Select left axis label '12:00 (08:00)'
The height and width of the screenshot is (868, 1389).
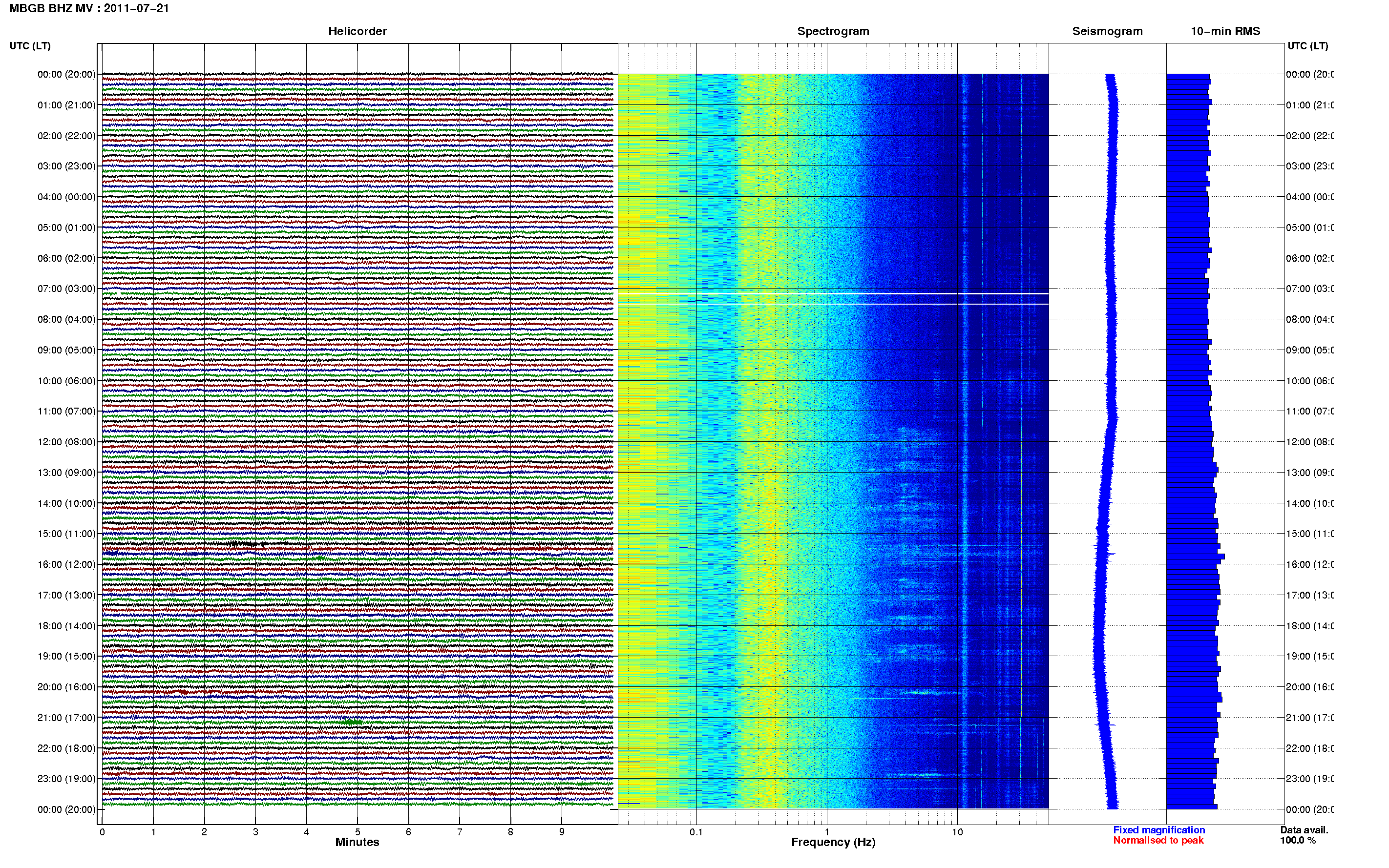click(x=66, y=442)
